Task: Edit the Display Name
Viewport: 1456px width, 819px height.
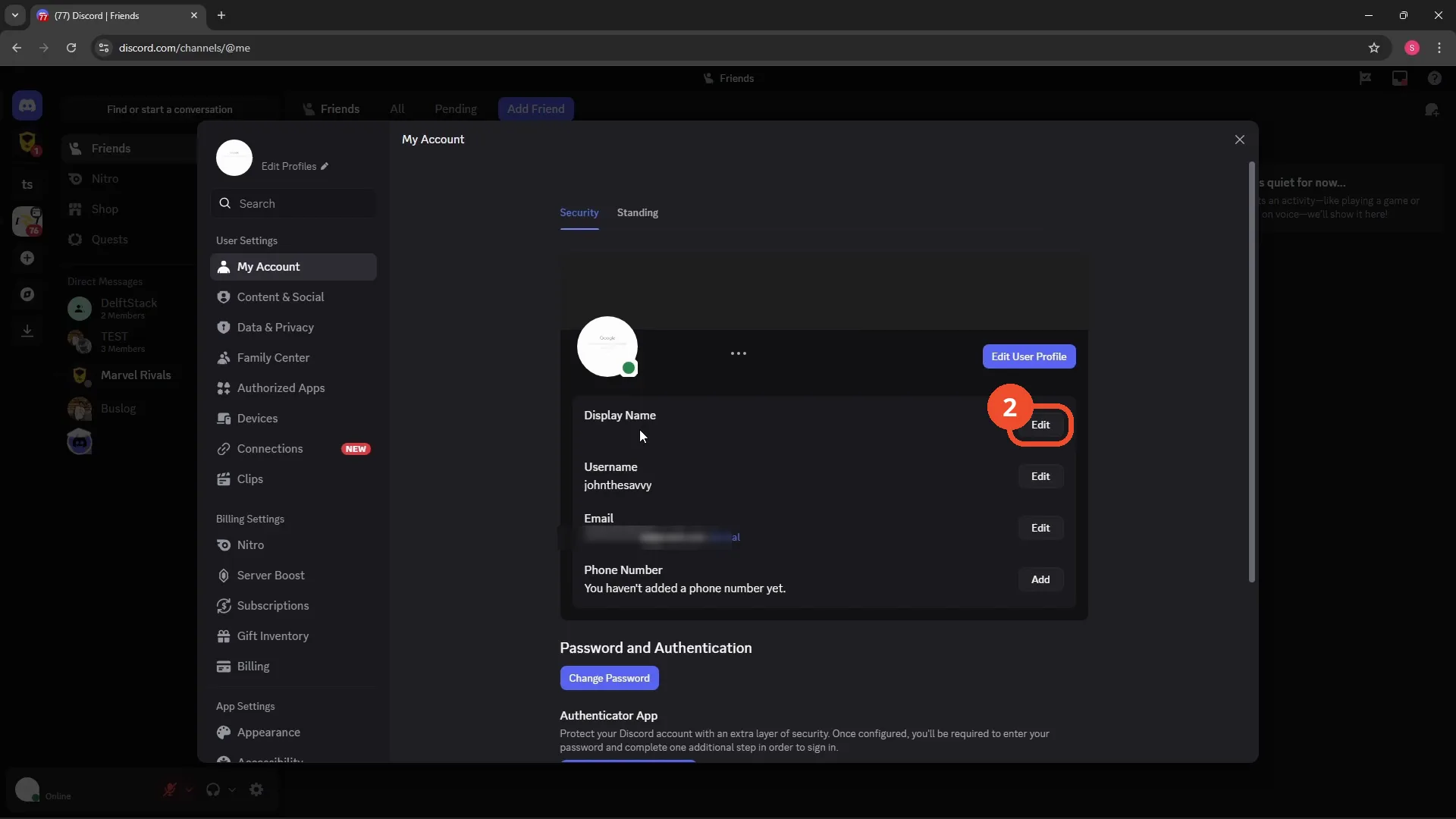Action: [1040, 425]
